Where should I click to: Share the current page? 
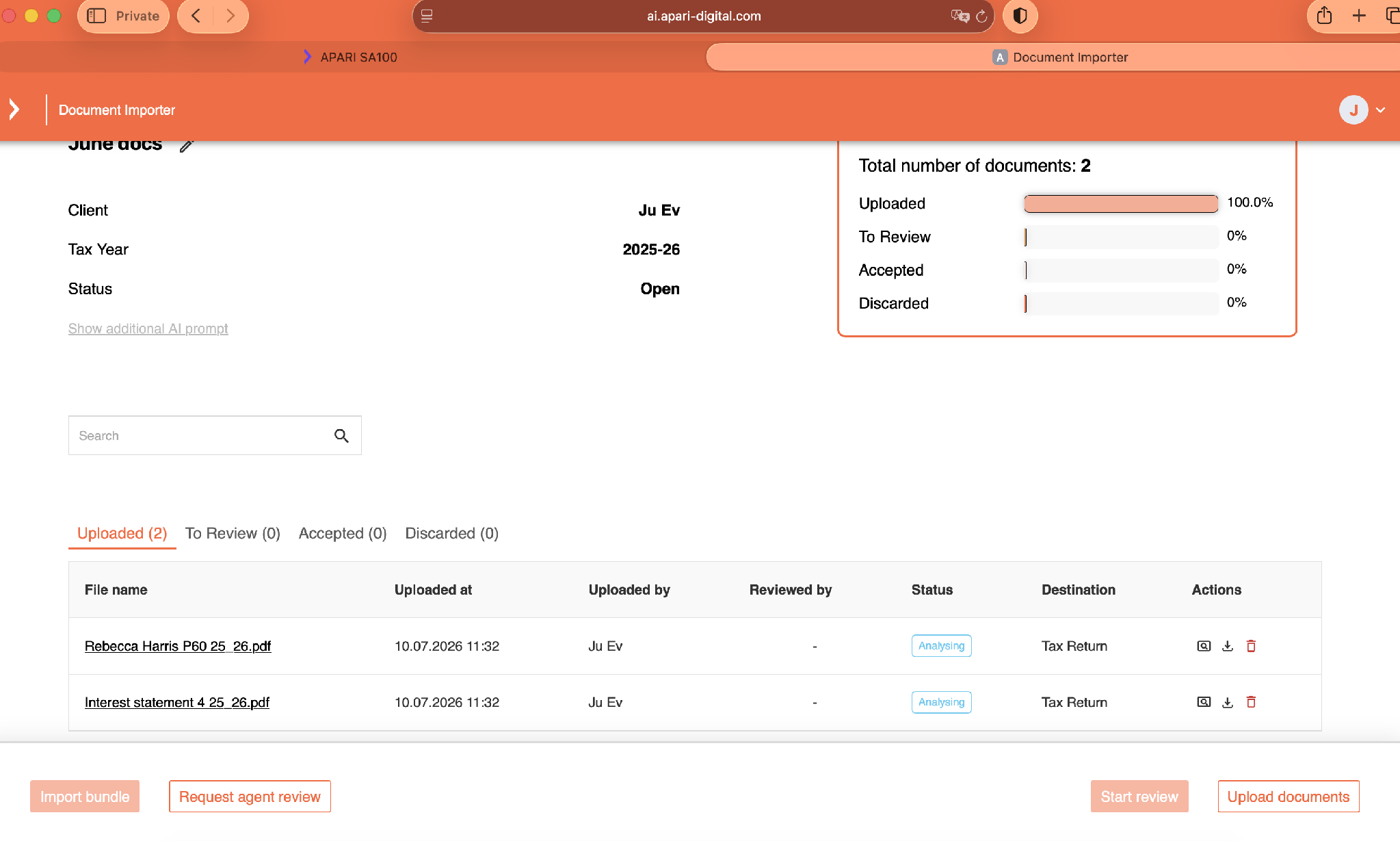pos(1324,16)
